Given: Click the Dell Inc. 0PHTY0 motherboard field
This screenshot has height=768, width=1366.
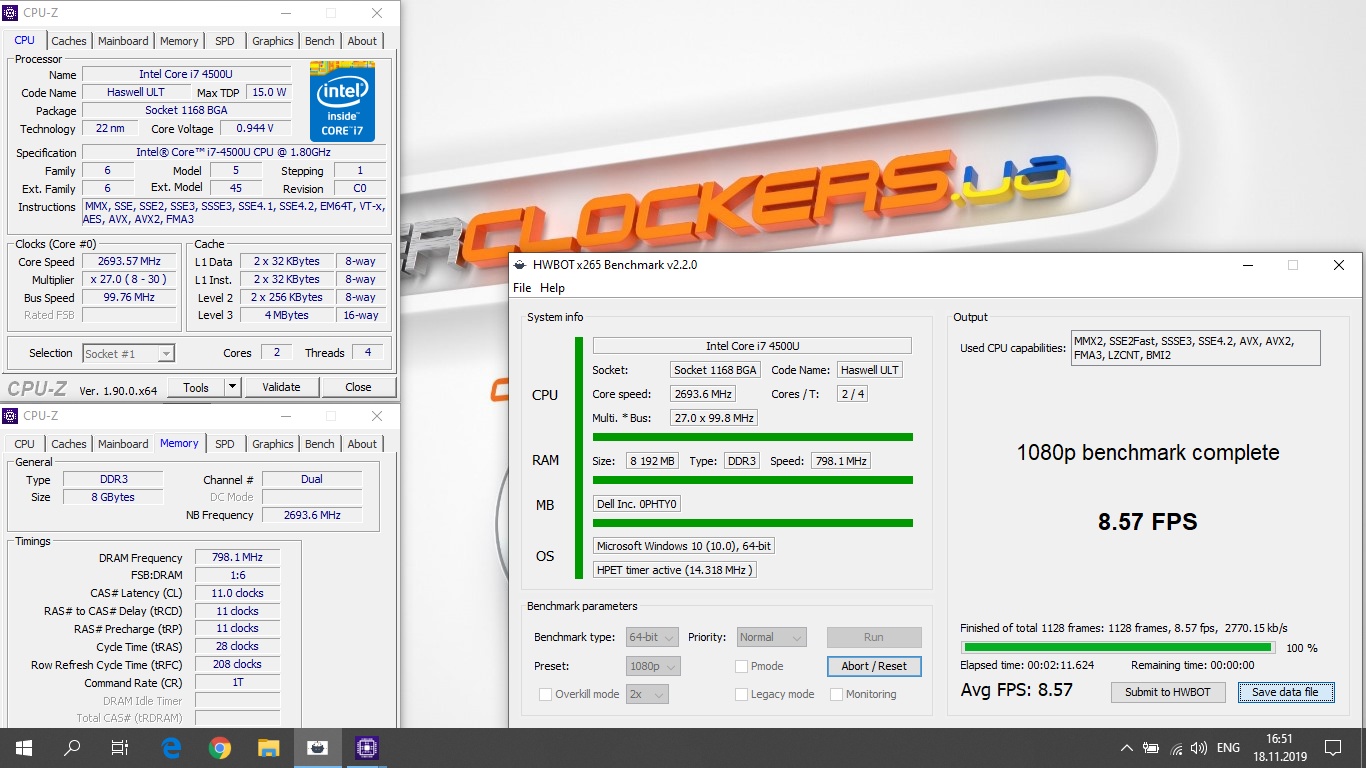Looking at the screenshot, I should pyautogui.click(x=637, y=504).
